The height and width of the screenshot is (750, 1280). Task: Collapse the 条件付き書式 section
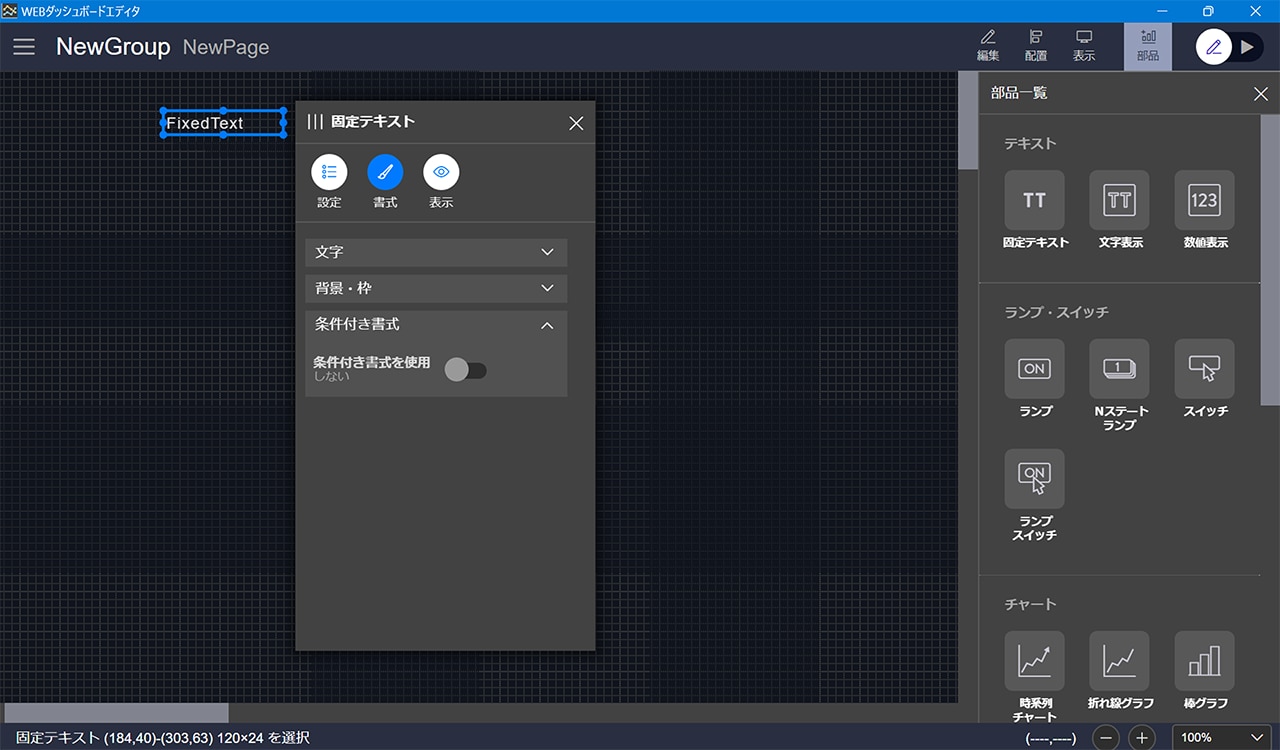click(x=546, y=325)
